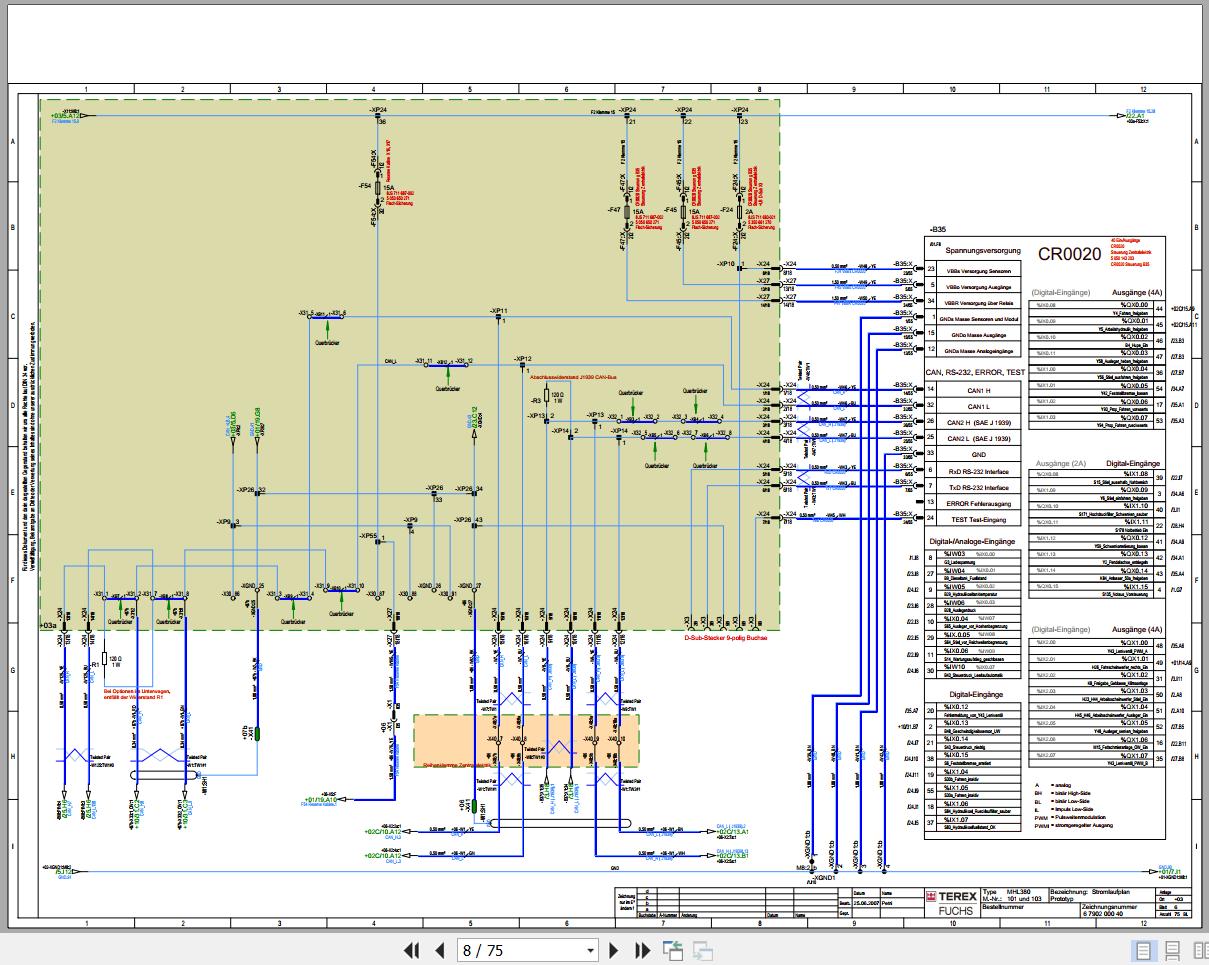Jump to the last page
The image size is (1209, 965).
(643, 950)
